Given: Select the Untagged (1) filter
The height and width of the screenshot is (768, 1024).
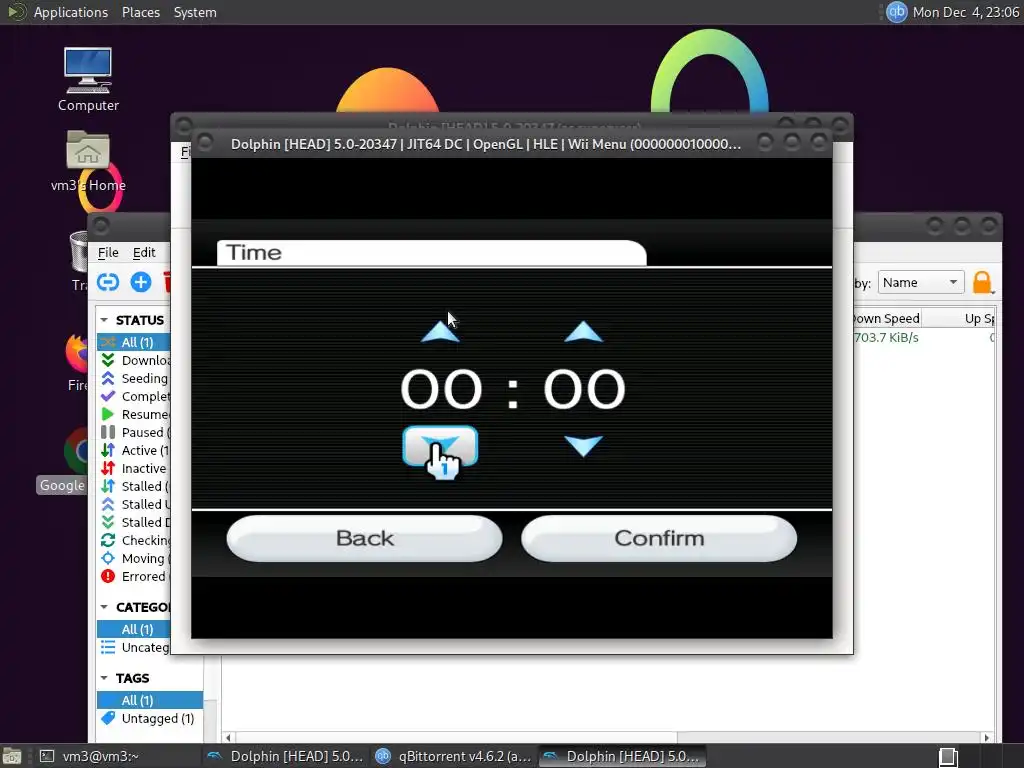Looking at the screenshot, I should pos(150,718).
